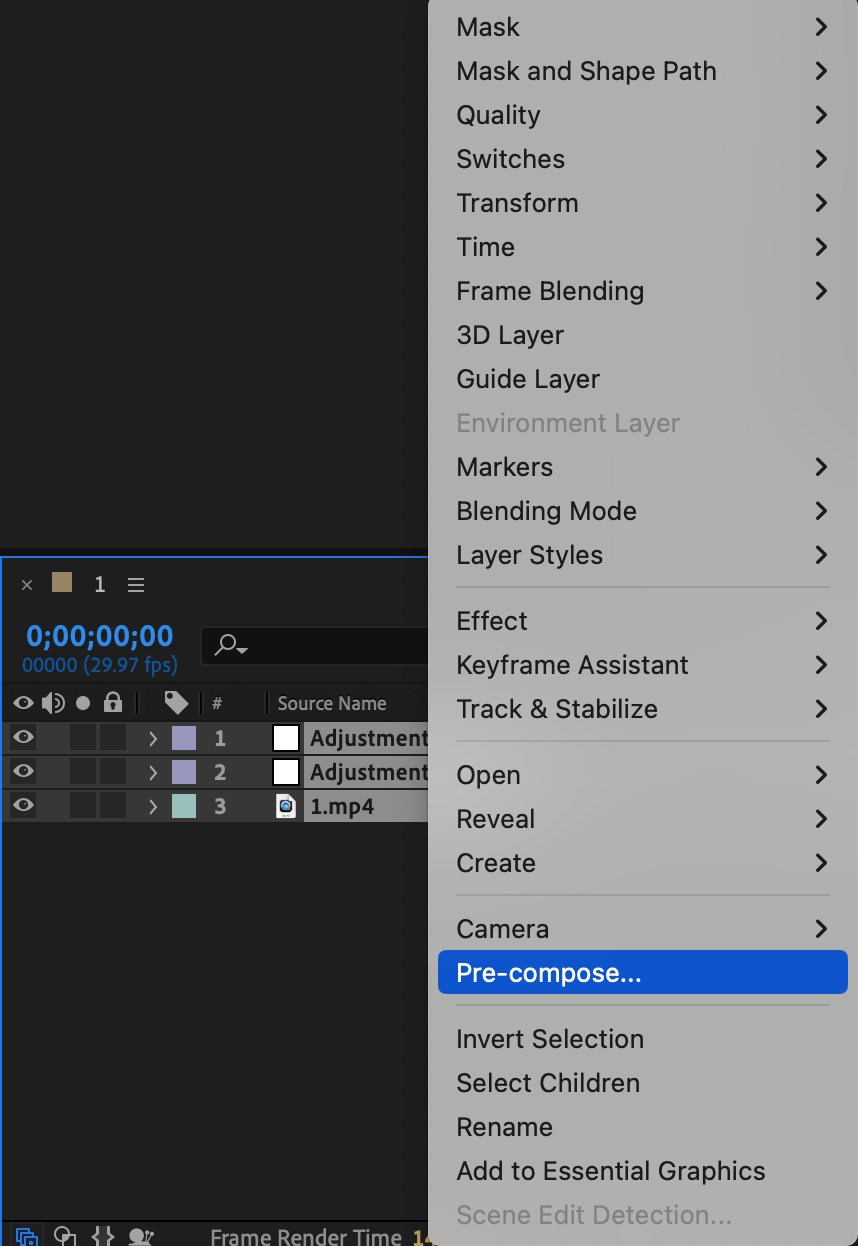
Task: Click the current timecode 0;00;00;00
Action: coord(100,636)
